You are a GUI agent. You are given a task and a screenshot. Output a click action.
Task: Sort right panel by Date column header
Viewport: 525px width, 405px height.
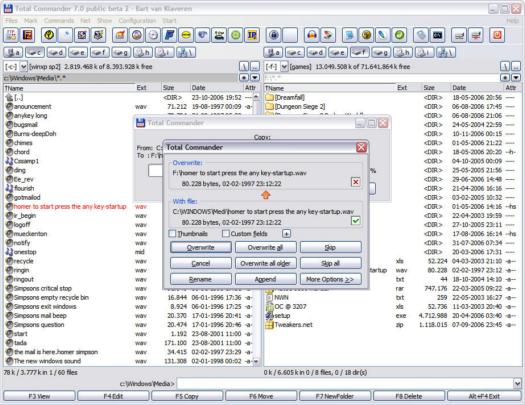click(477, 88)
